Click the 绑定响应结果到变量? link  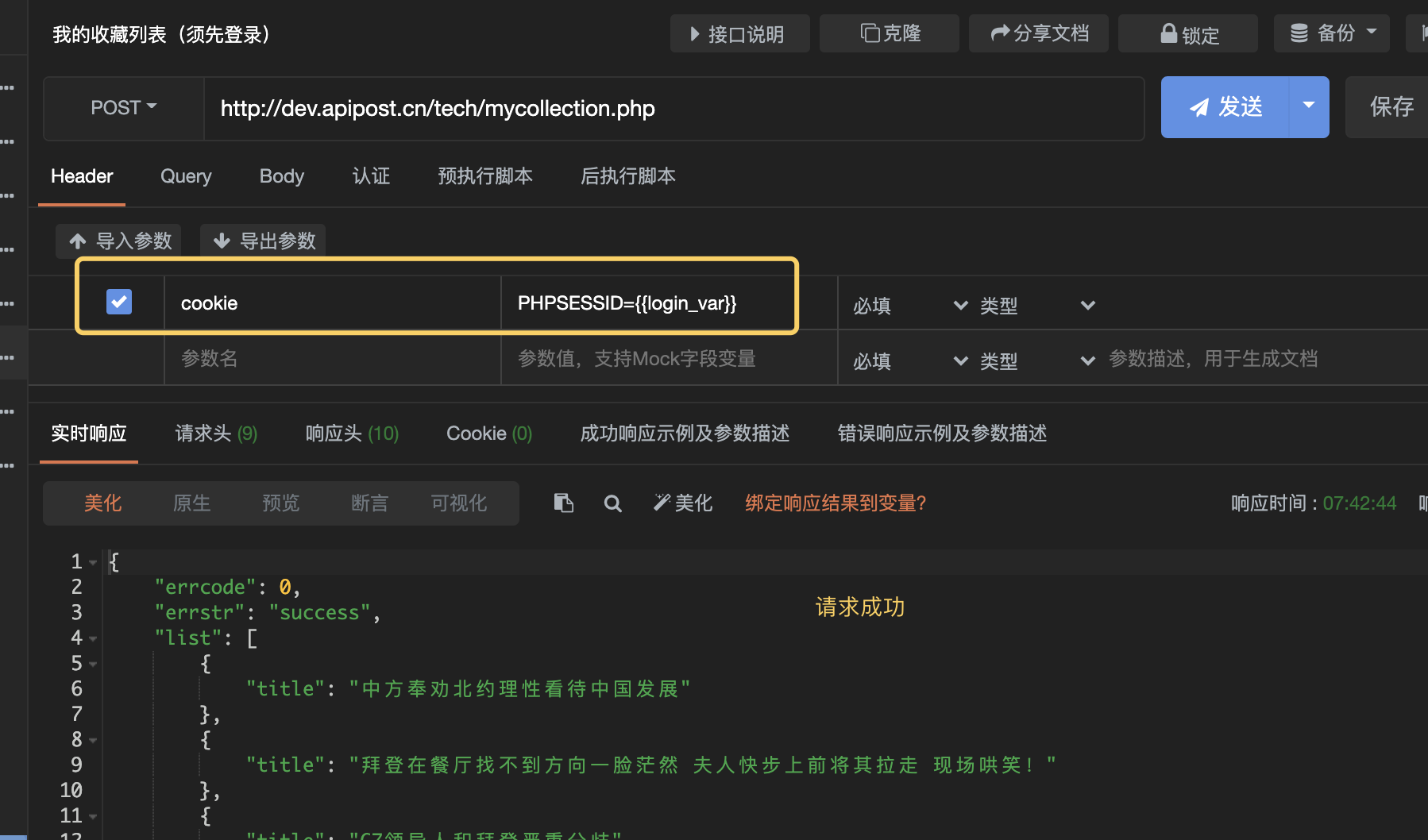(836, 503)
